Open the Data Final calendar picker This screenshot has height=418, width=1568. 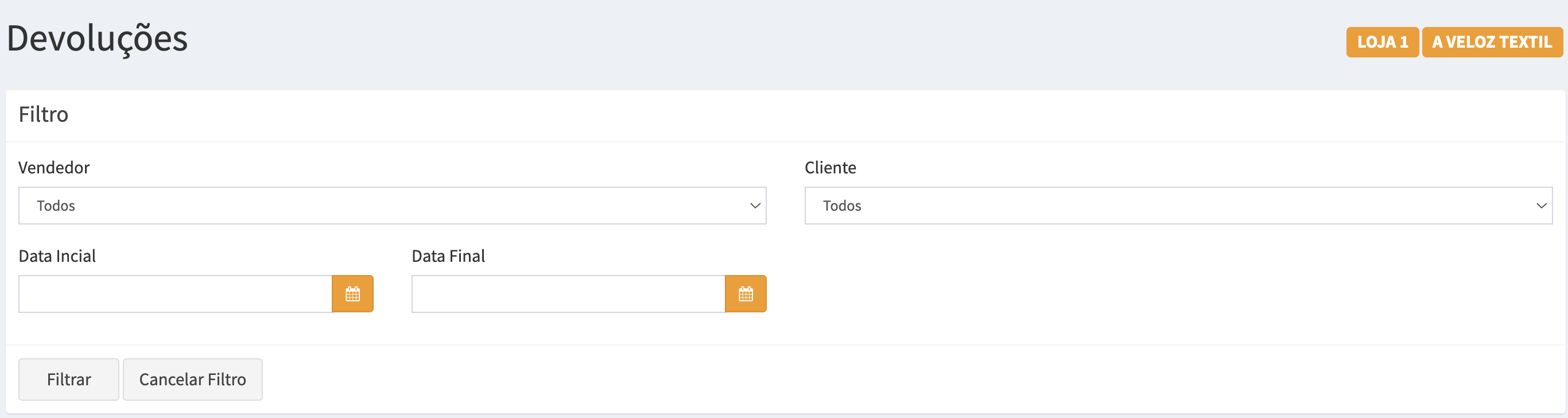click(x=745, y=294)
